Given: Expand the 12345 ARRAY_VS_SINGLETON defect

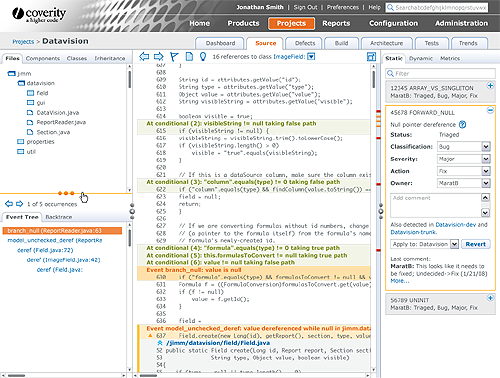Looking at the screenshot, I should point(490,86).
